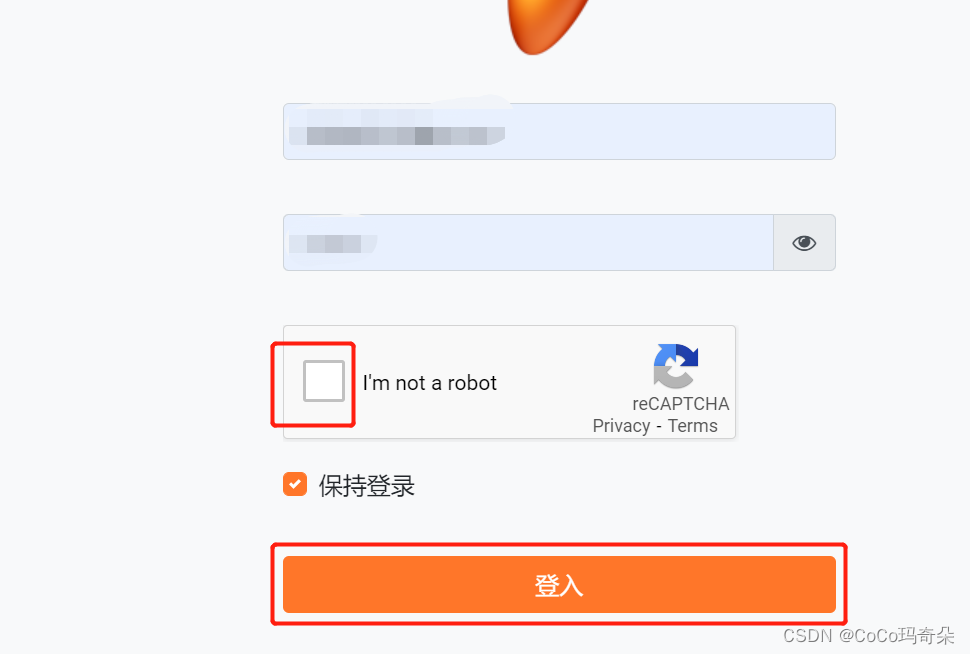Screen dimensions: 970x654
Task: Check the I'm not a robot box
Action: coord(324,381)
